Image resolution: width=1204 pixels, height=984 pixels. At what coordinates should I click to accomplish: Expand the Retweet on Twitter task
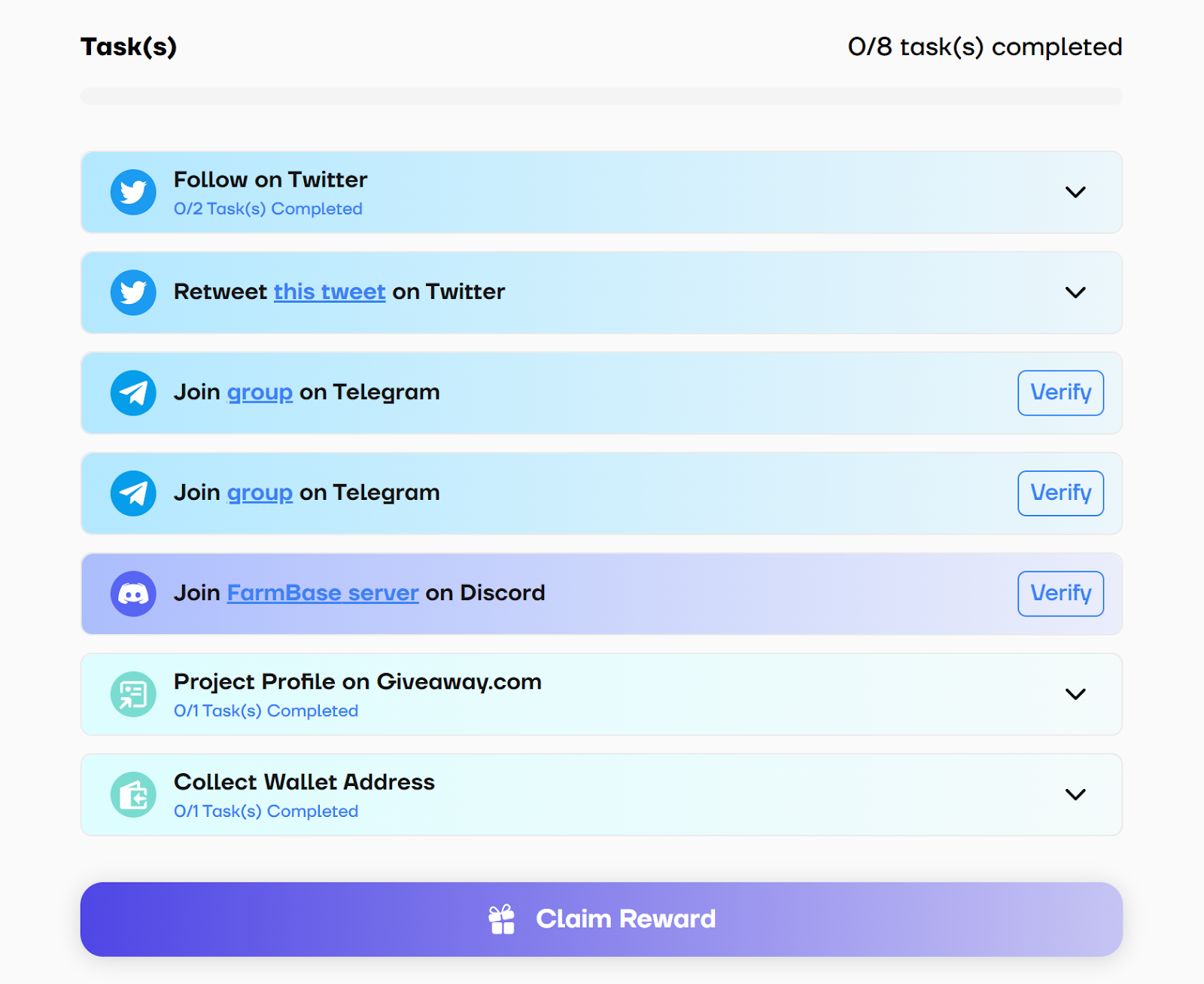tap(1075, 292)
